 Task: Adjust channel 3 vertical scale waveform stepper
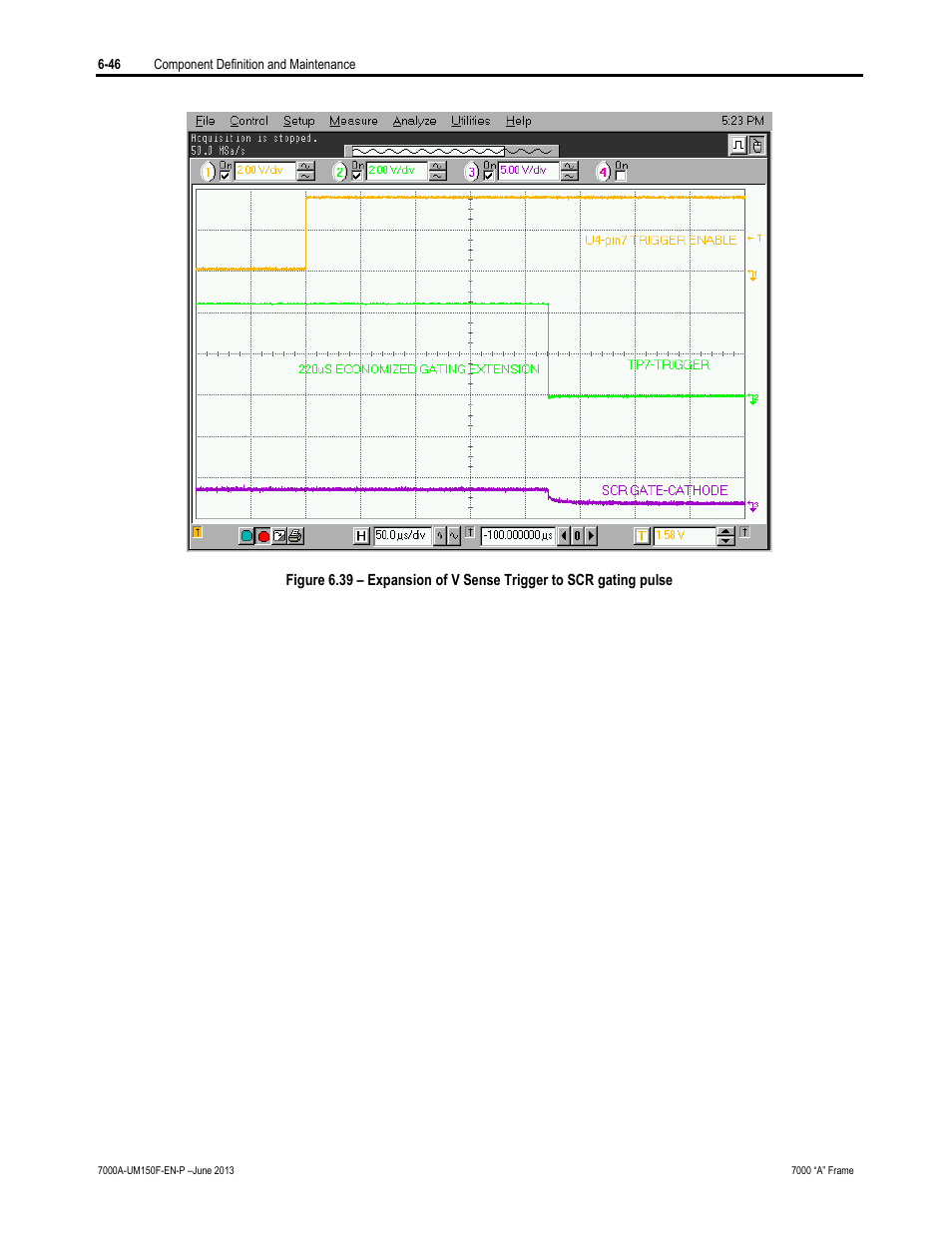(x=570, y=172)
